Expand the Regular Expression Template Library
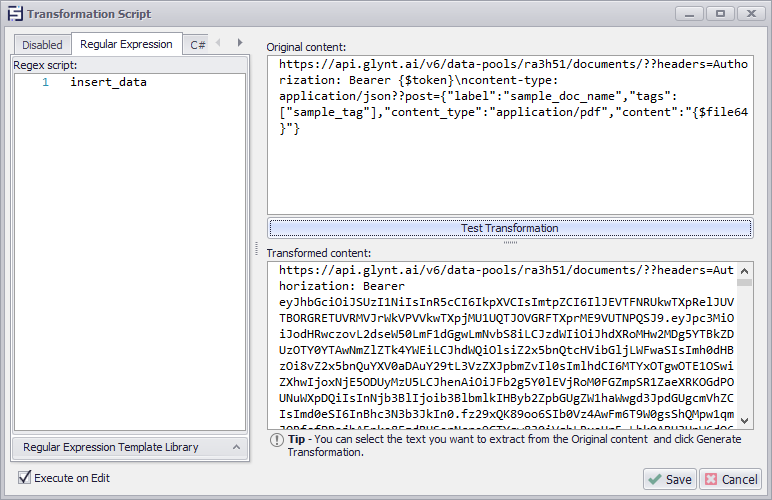 coord(110,447)
